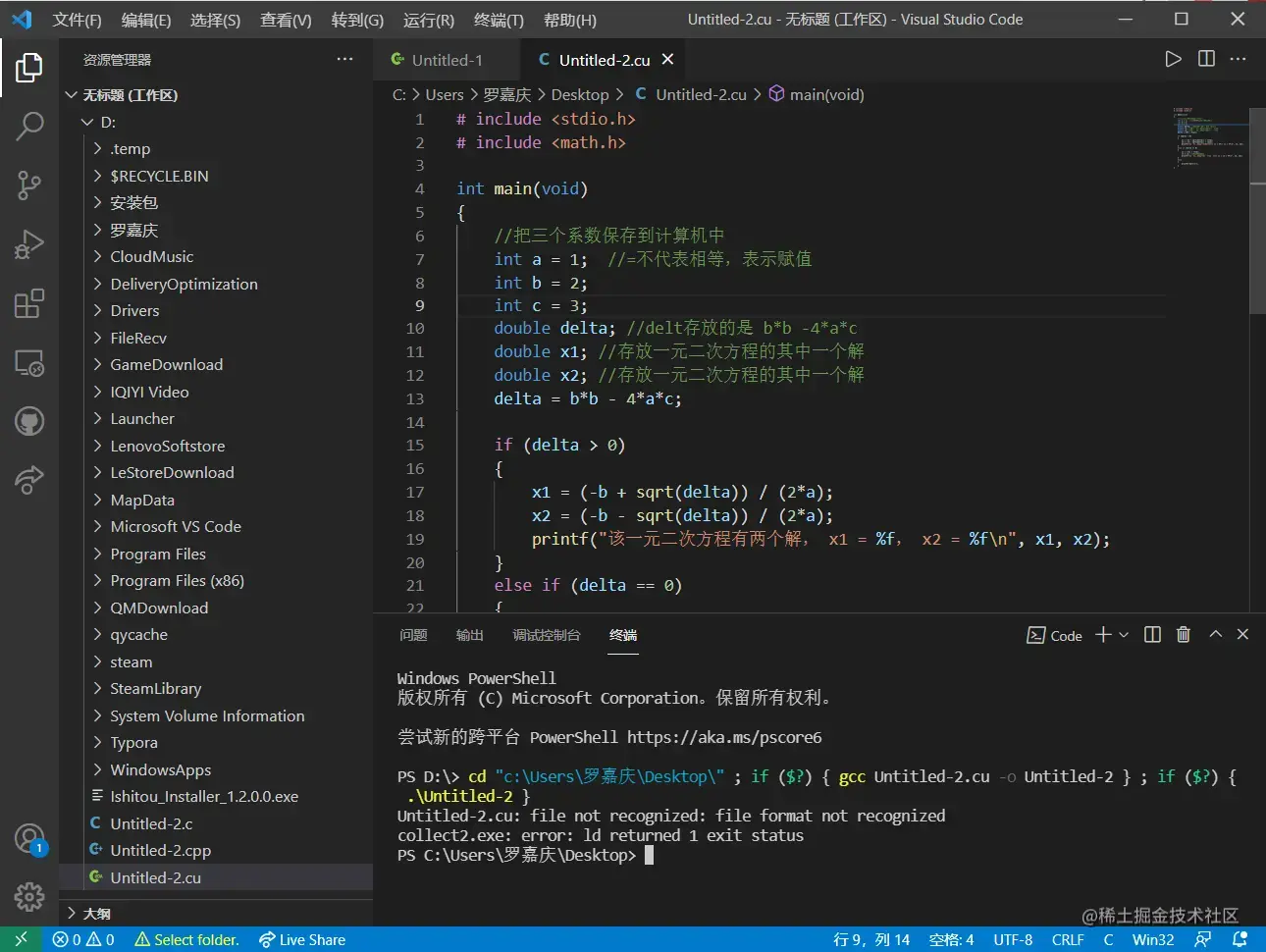The width and height of the screenshot is (1266, 952).
Task: Open the 帮助(H) menu
Action: [x=570, y=20]
